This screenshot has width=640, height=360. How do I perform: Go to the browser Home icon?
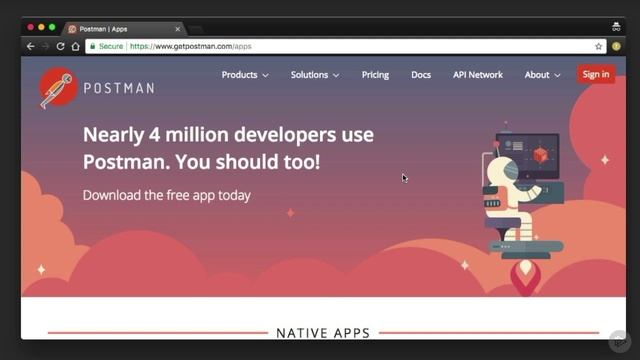click(x=76, y=46)
